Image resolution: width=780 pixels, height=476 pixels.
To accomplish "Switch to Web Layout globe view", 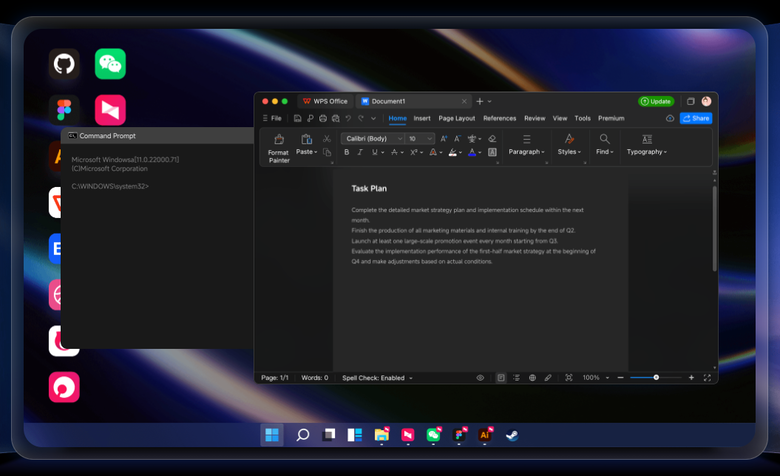I will 532,378.
